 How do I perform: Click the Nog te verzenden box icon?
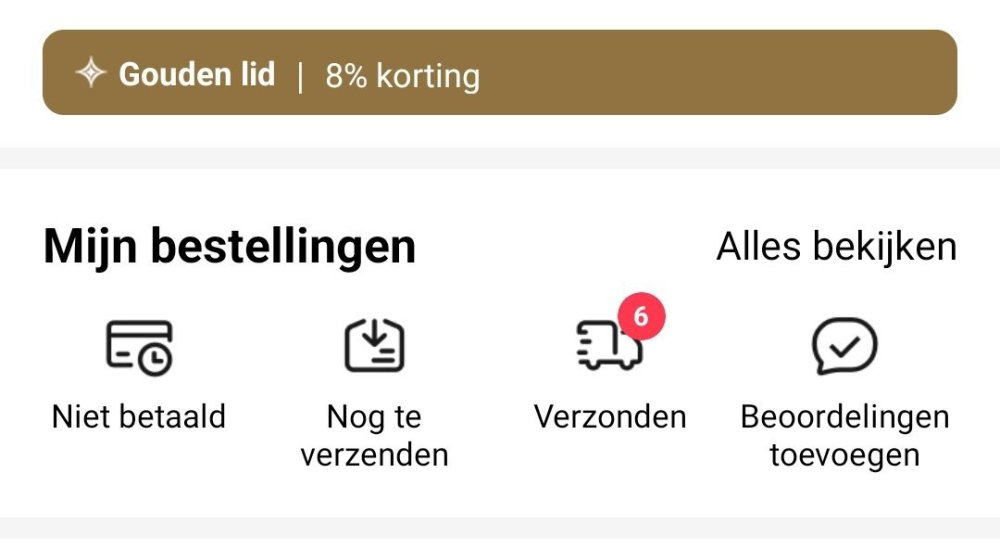374,346
